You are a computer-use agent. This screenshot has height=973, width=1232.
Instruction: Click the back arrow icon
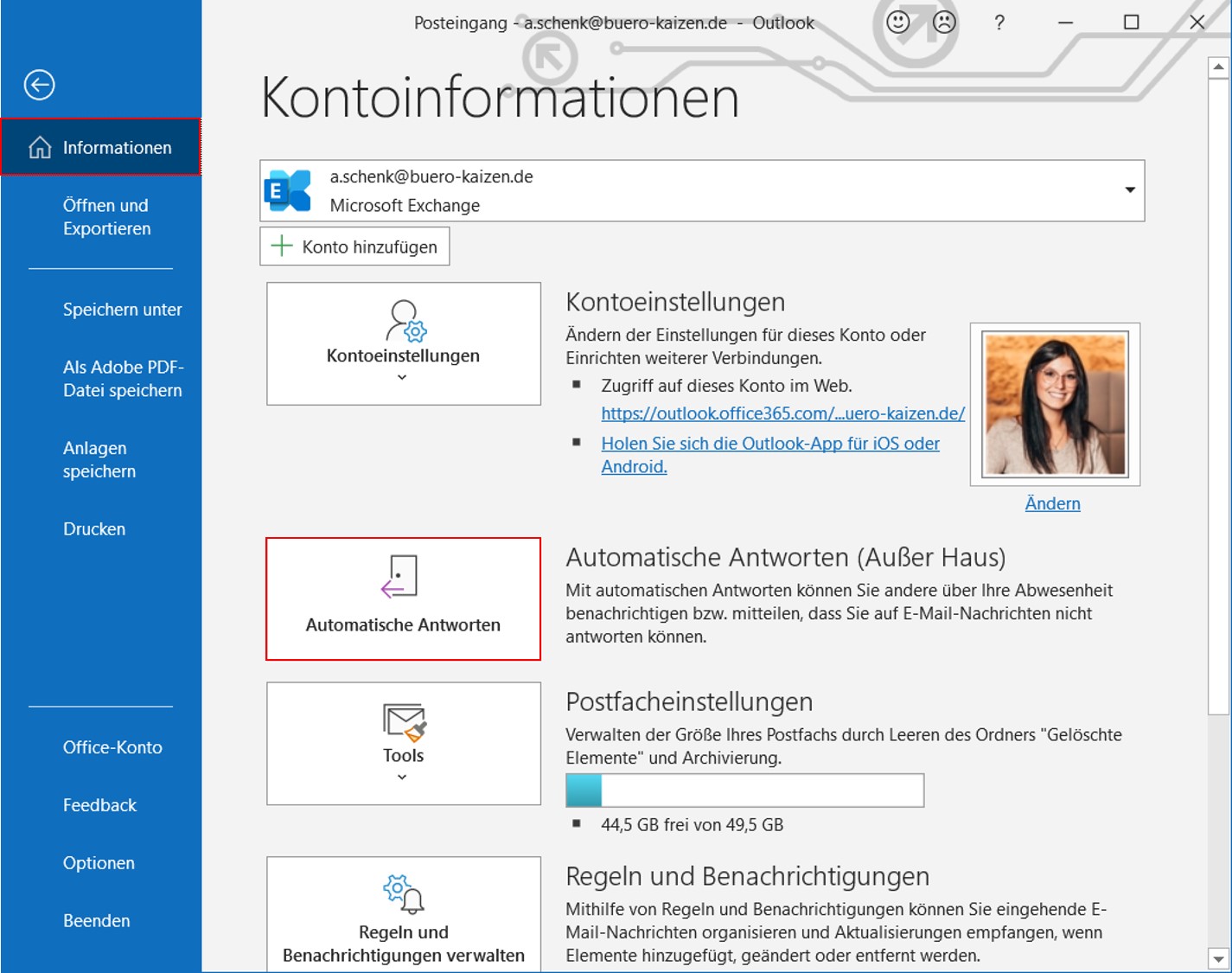pos(39,85)
